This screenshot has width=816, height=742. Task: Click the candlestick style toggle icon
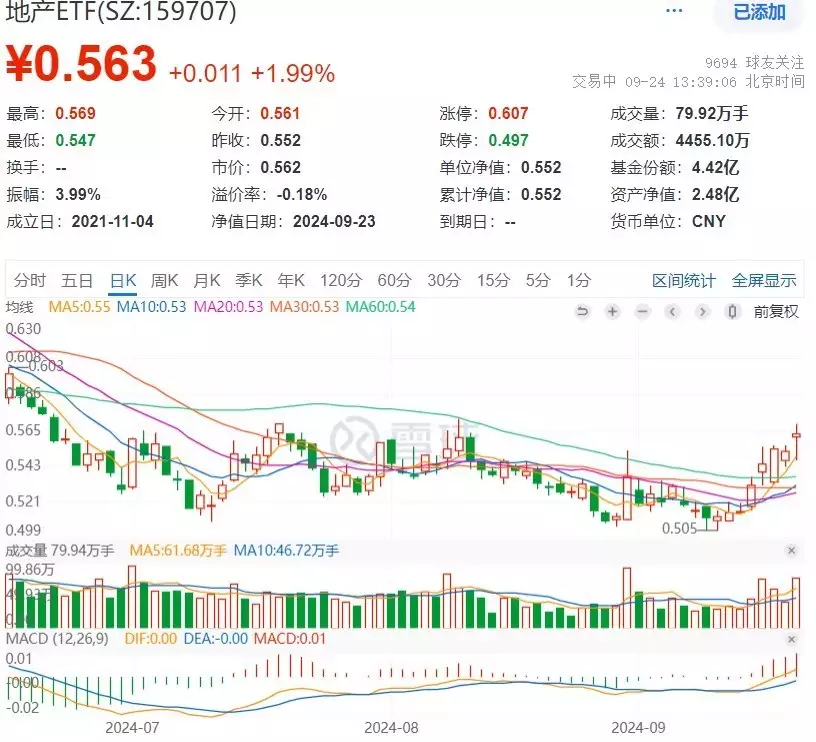[x=732, y=312]
